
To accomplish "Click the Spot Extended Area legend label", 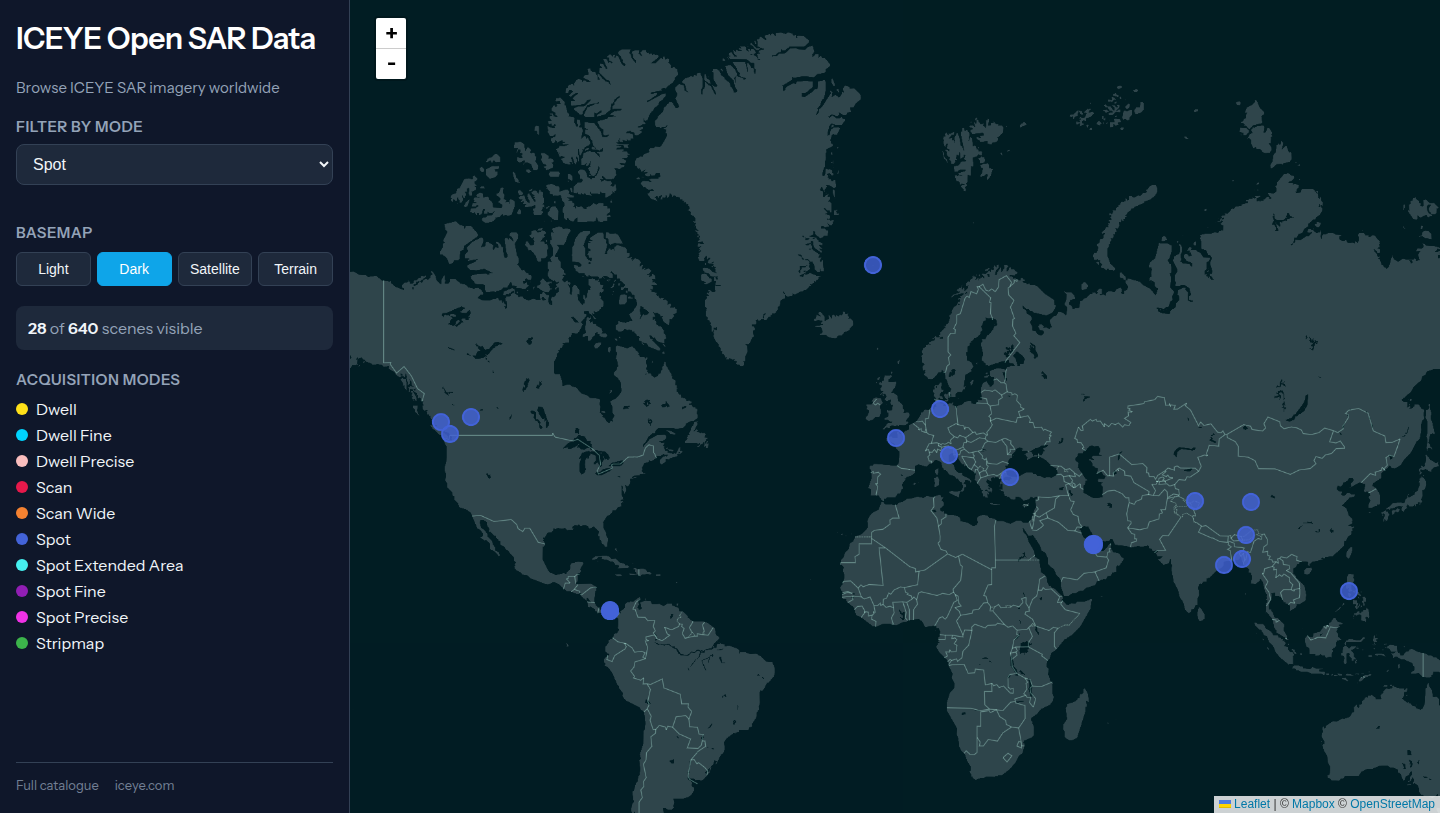I will tap(110, 566).
